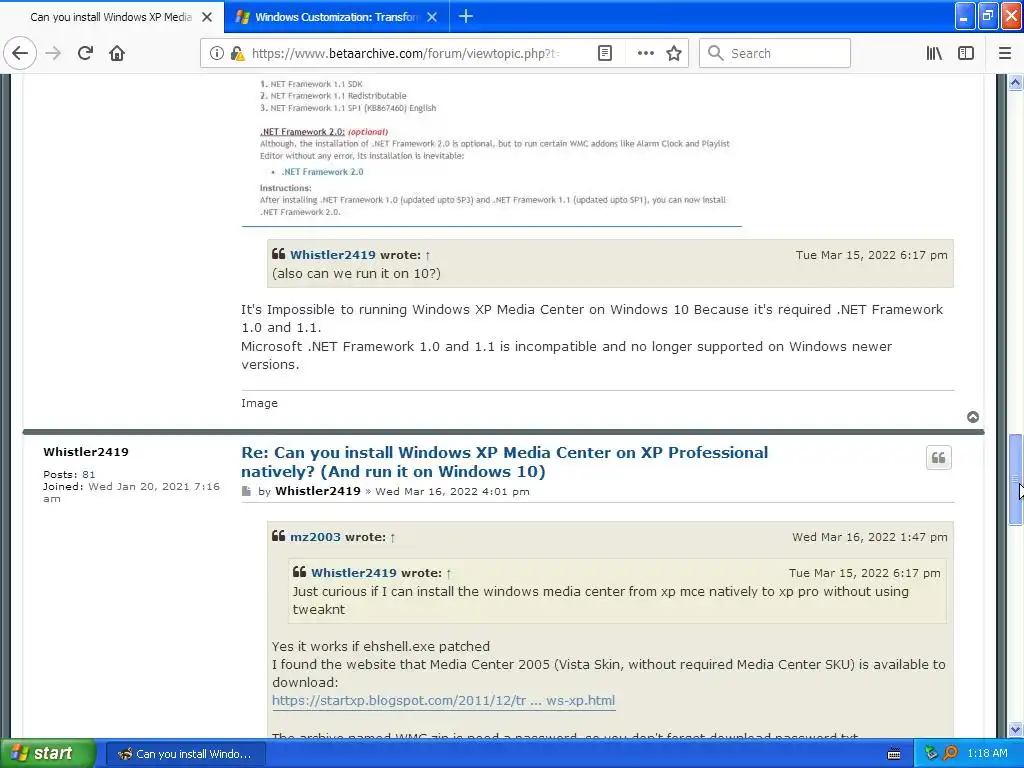Click the page scrollbar up arrow
The image size is (1024, 768).
click(x=1015, y=82)
